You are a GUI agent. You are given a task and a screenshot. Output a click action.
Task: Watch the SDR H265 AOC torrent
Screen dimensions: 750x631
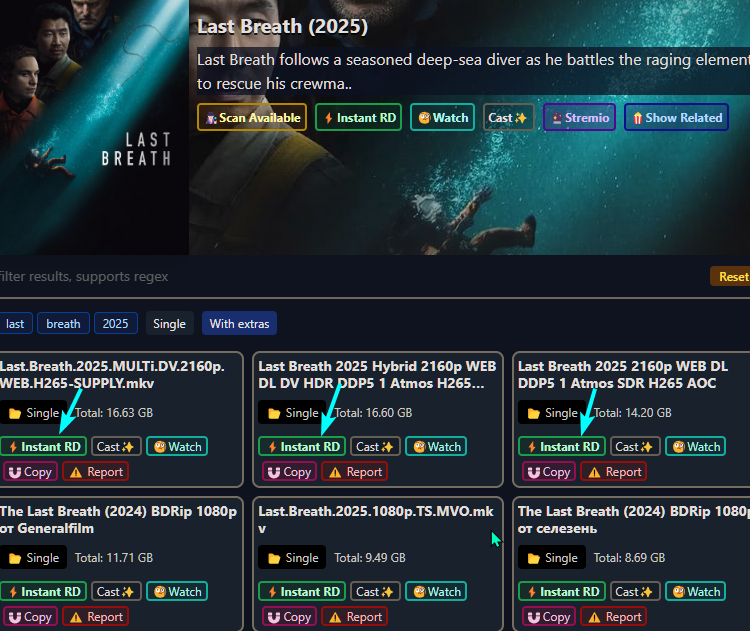695,446
